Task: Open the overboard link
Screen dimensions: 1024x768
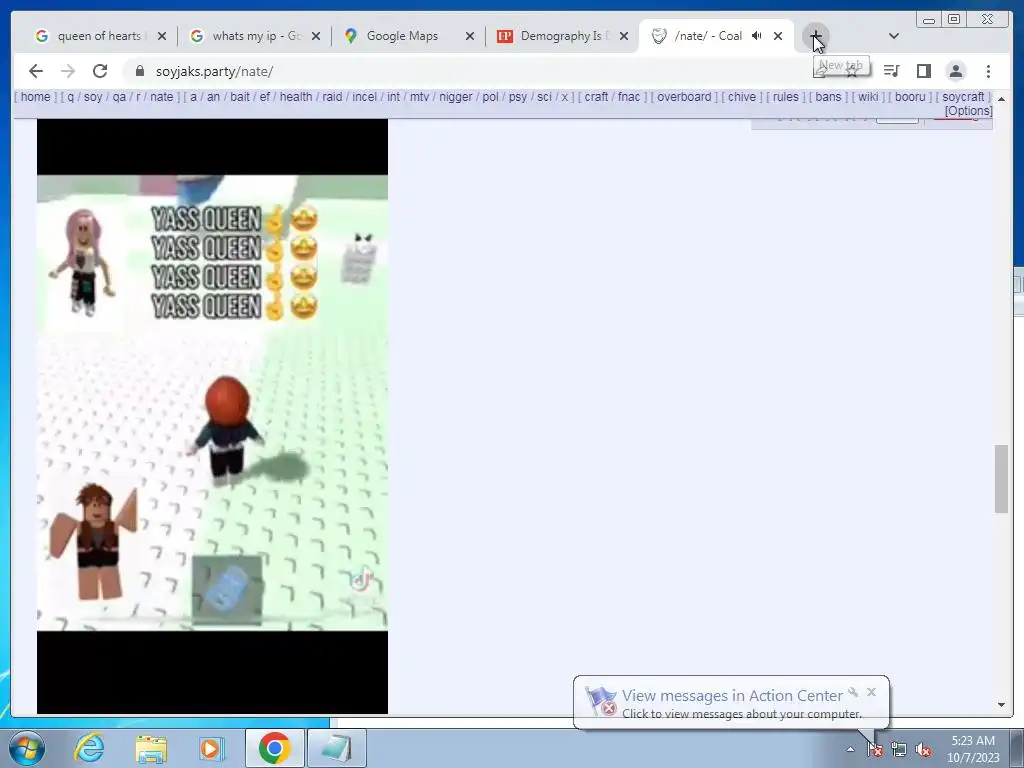Action: coord(684,97)
